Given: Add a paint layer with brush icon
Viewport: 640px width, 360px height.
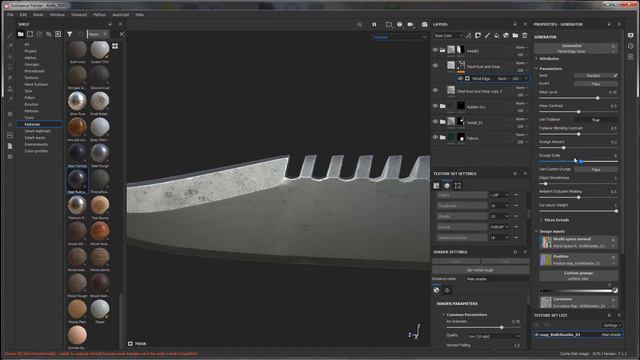Looking at the screenshot, I should (487, 36).
